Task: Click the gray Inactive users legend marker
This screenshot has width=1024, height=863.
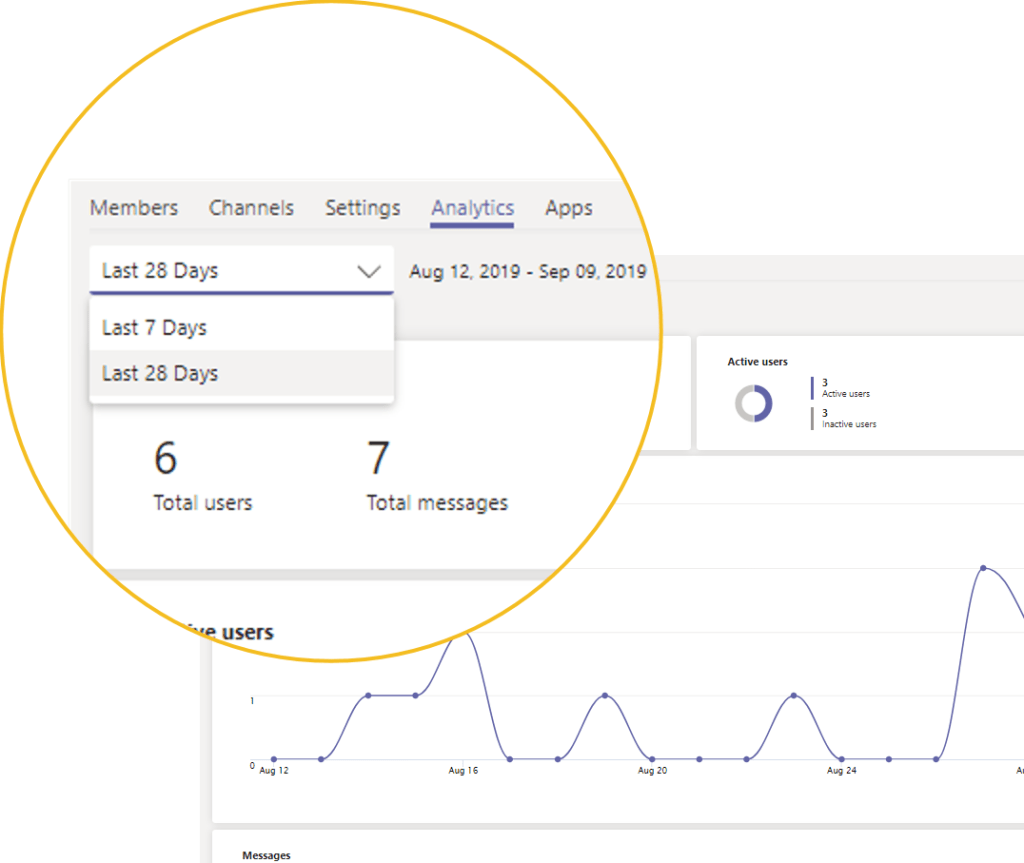Action: [x=813, y=418]
